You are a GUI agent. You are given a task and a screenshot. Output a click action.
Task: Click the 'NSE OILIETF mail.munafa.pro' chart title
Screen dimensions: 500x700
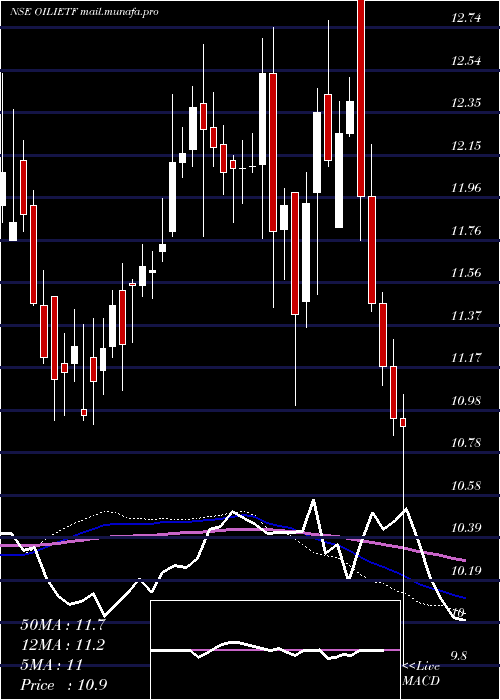click(84, 12)
